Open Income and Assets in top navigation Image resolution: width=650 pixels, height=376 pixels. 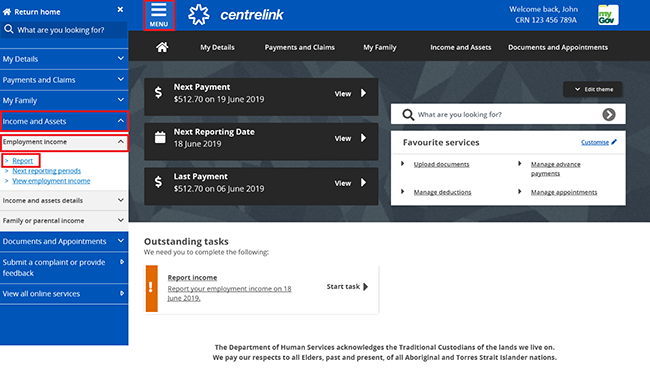point(461,47)
